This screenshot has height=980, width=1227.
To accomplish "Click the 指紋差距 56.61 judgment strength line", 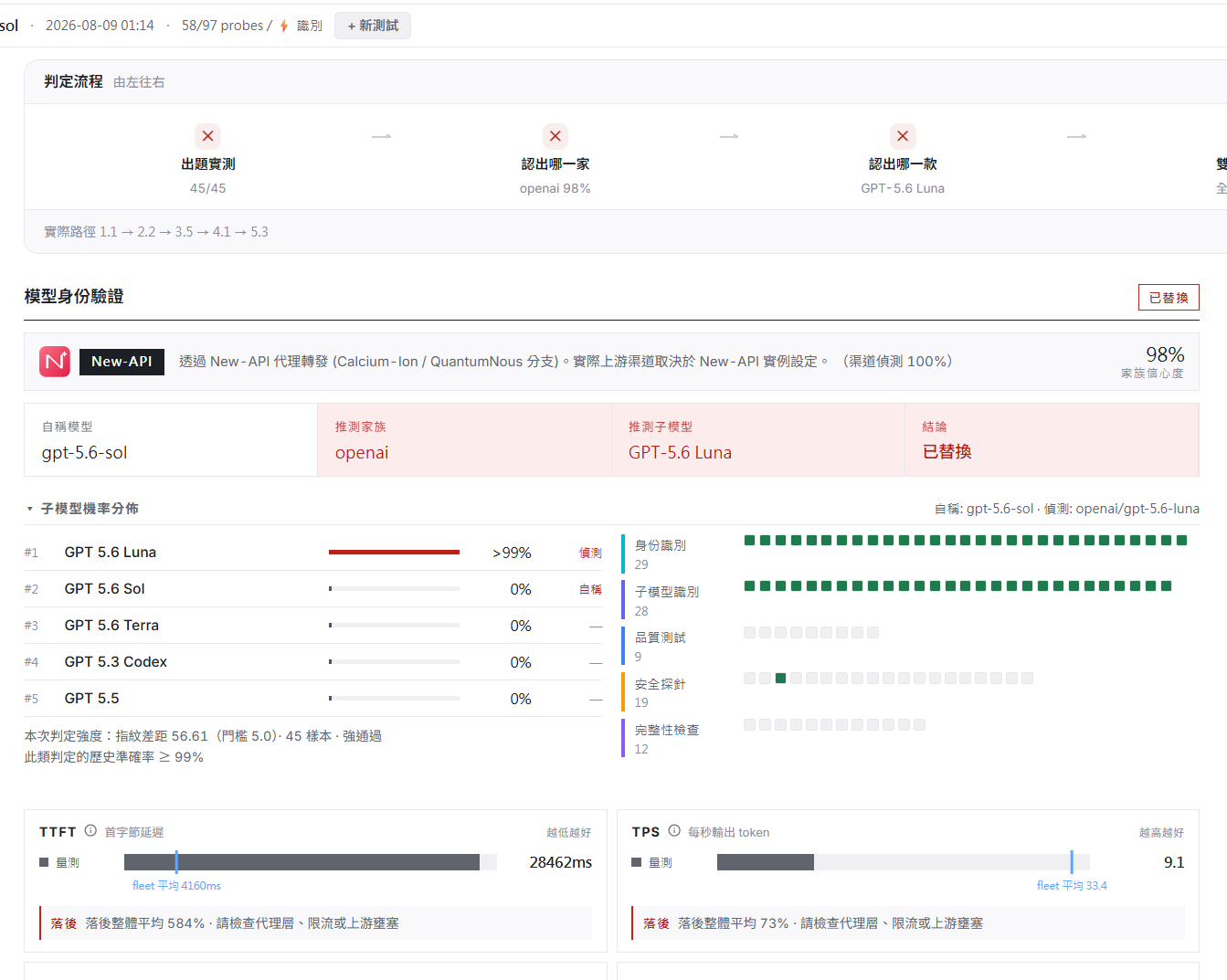I will click(x=203, y=736).
